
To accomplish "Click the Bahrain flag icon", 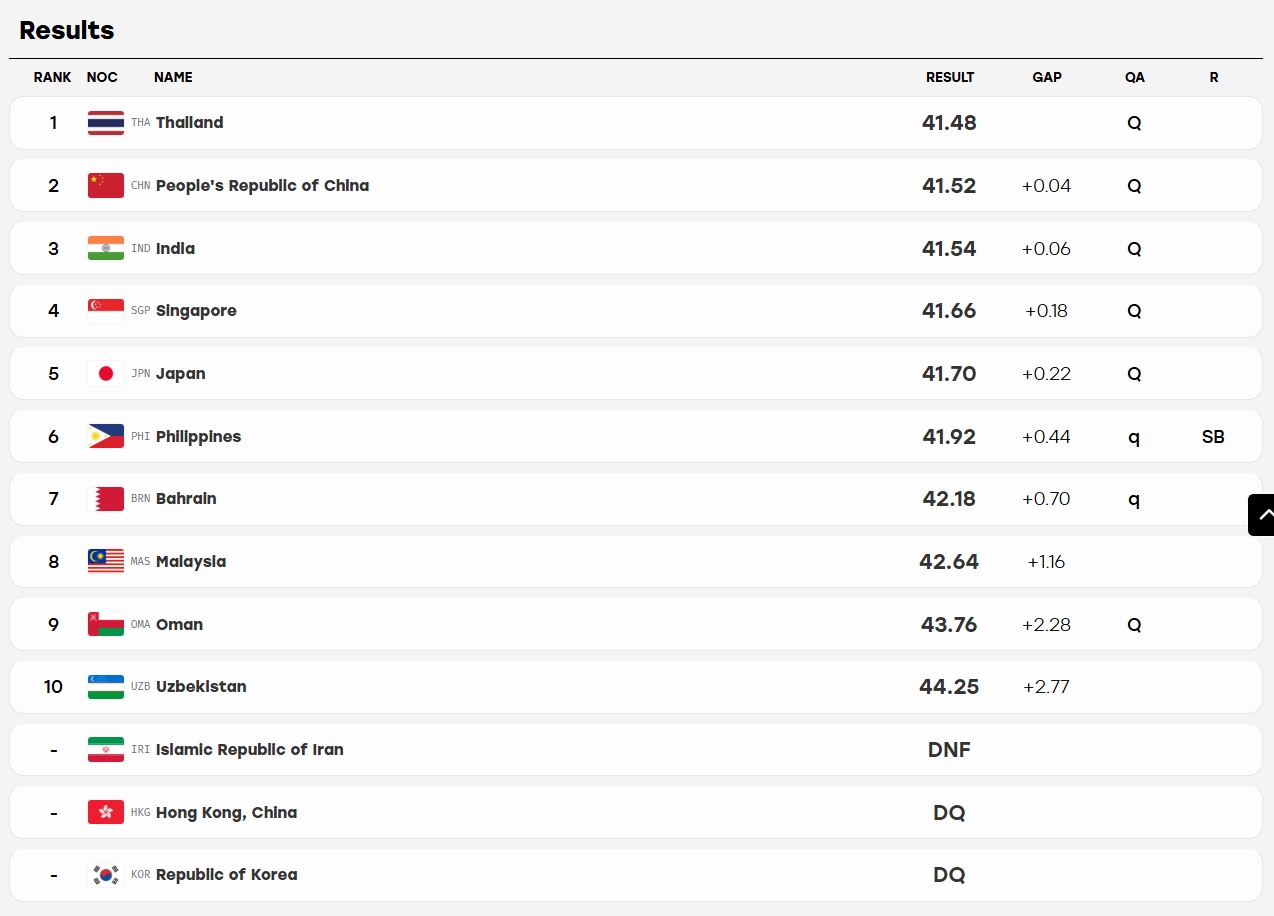I will tap(106, 499).
